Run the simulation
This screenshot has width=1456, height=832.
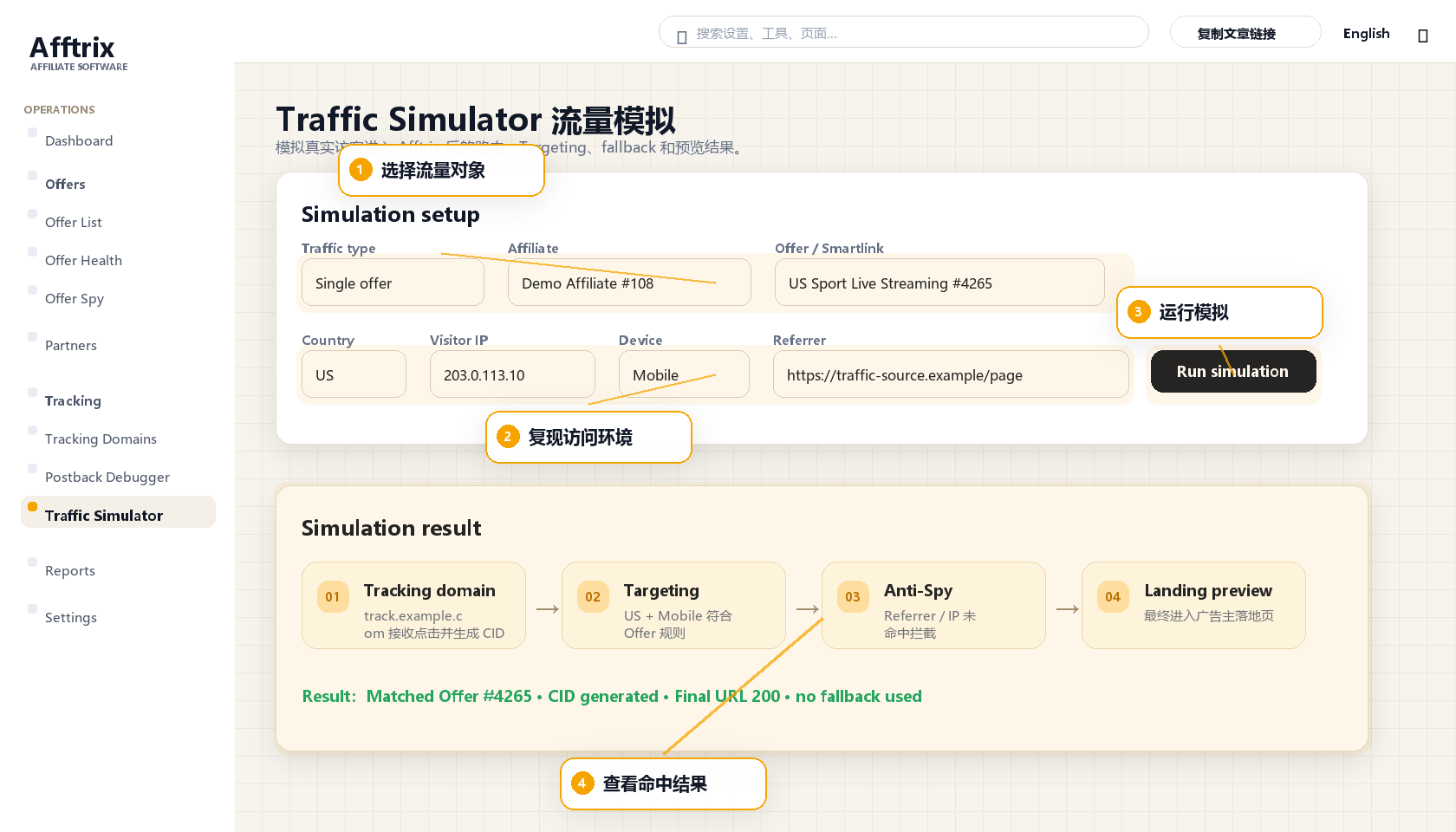click(x=1233, y=371)
